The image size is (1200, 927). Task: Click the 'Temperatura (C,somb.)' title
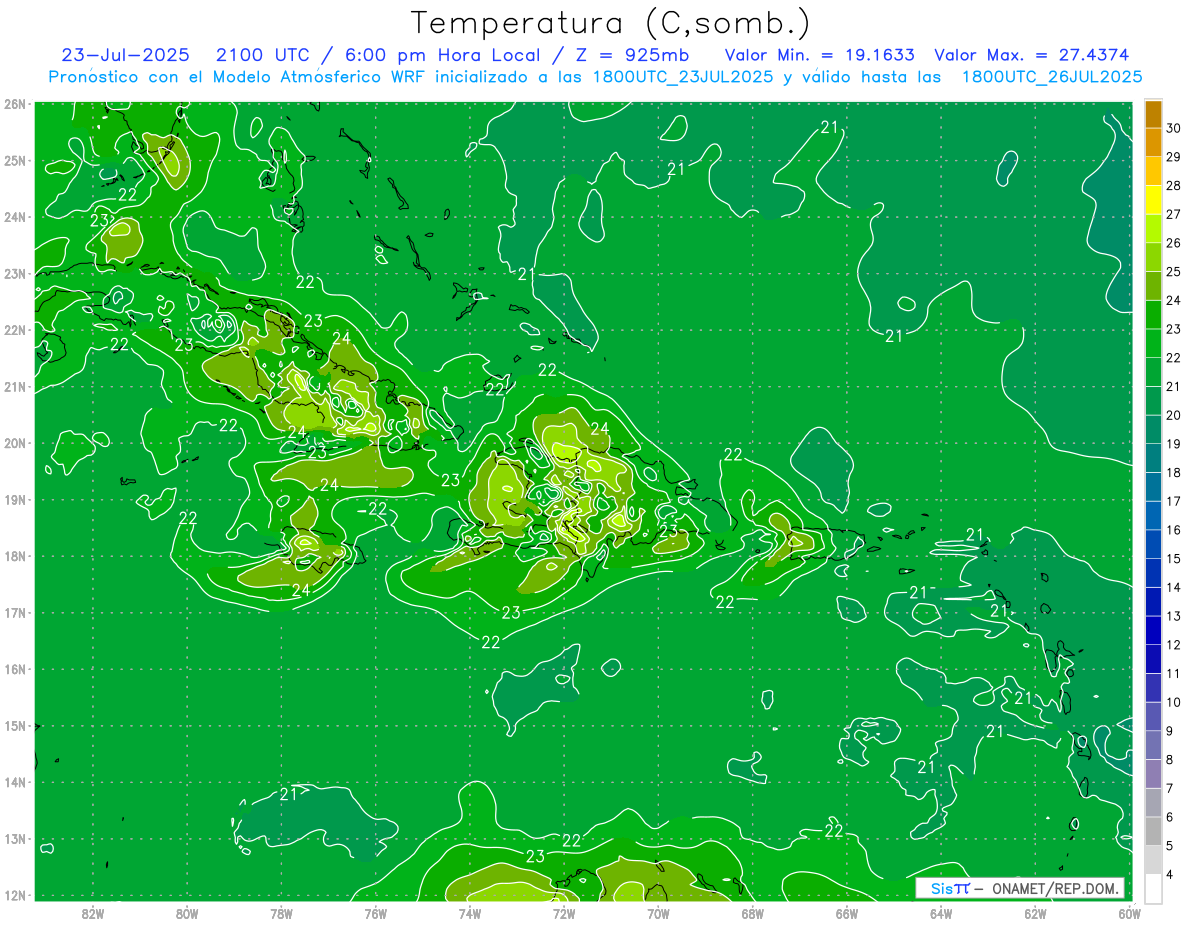coord(610,24)
